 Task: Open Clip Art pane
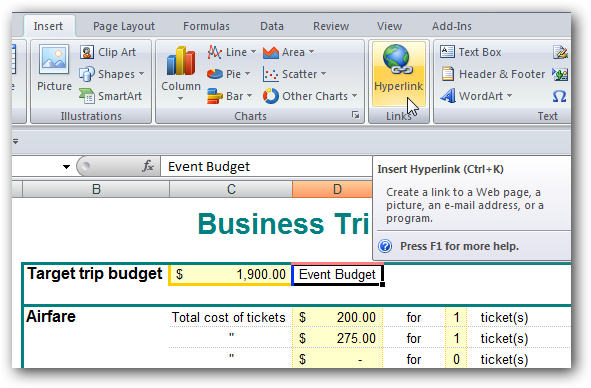tap(108, 52)
